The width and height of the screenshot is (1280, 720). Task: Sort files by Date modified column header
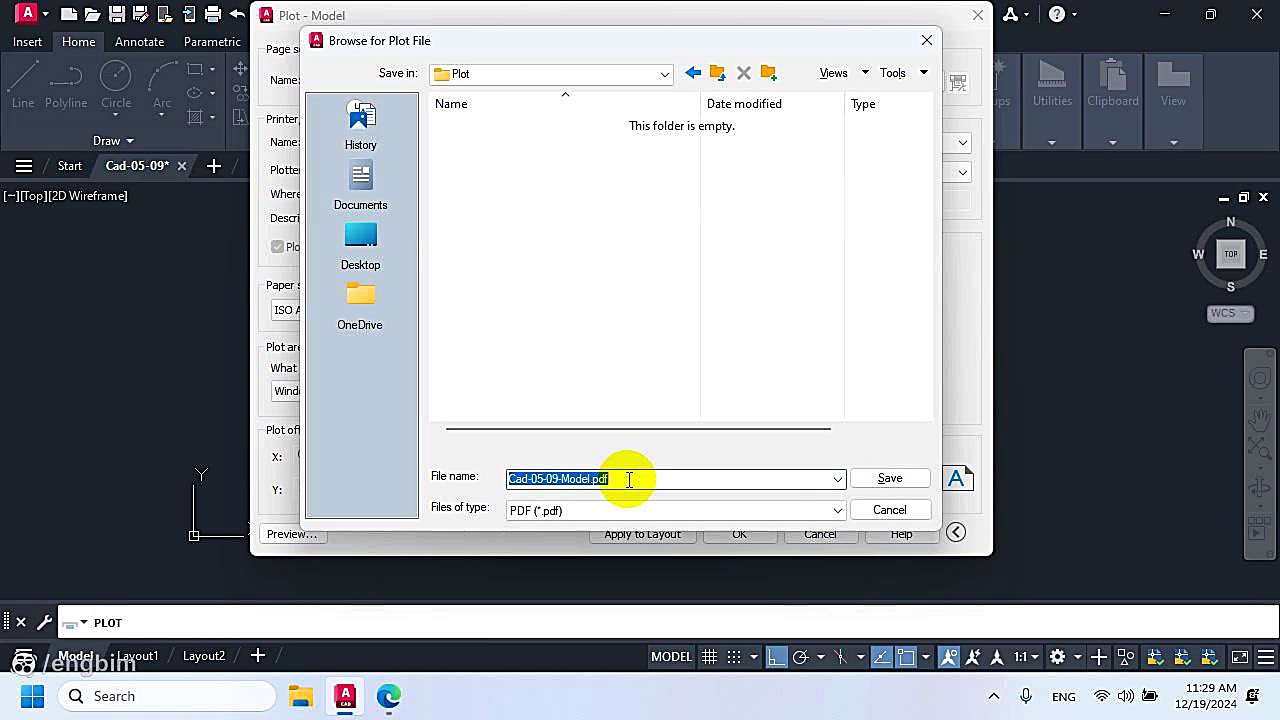(772, 104)
